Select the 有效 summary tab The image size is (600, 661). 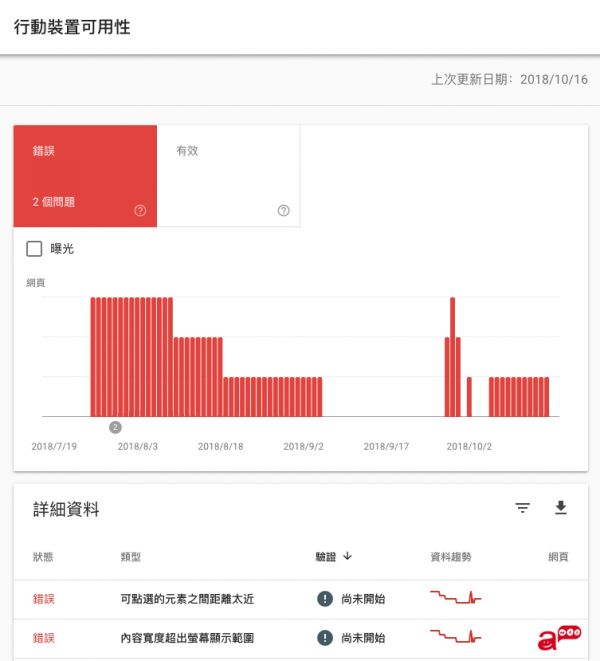click(229, 176)
